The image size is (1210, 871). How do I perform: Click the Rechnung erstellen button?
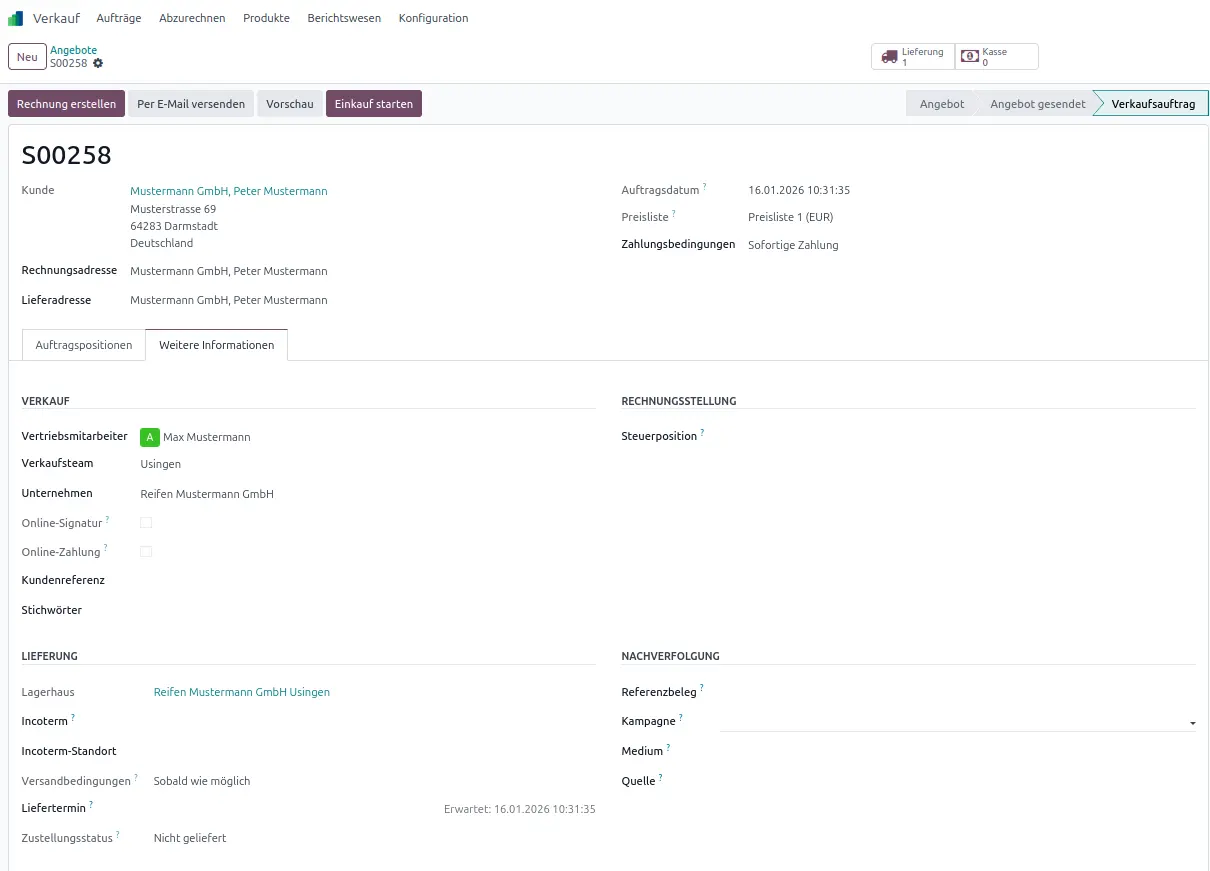pos(67,104)
